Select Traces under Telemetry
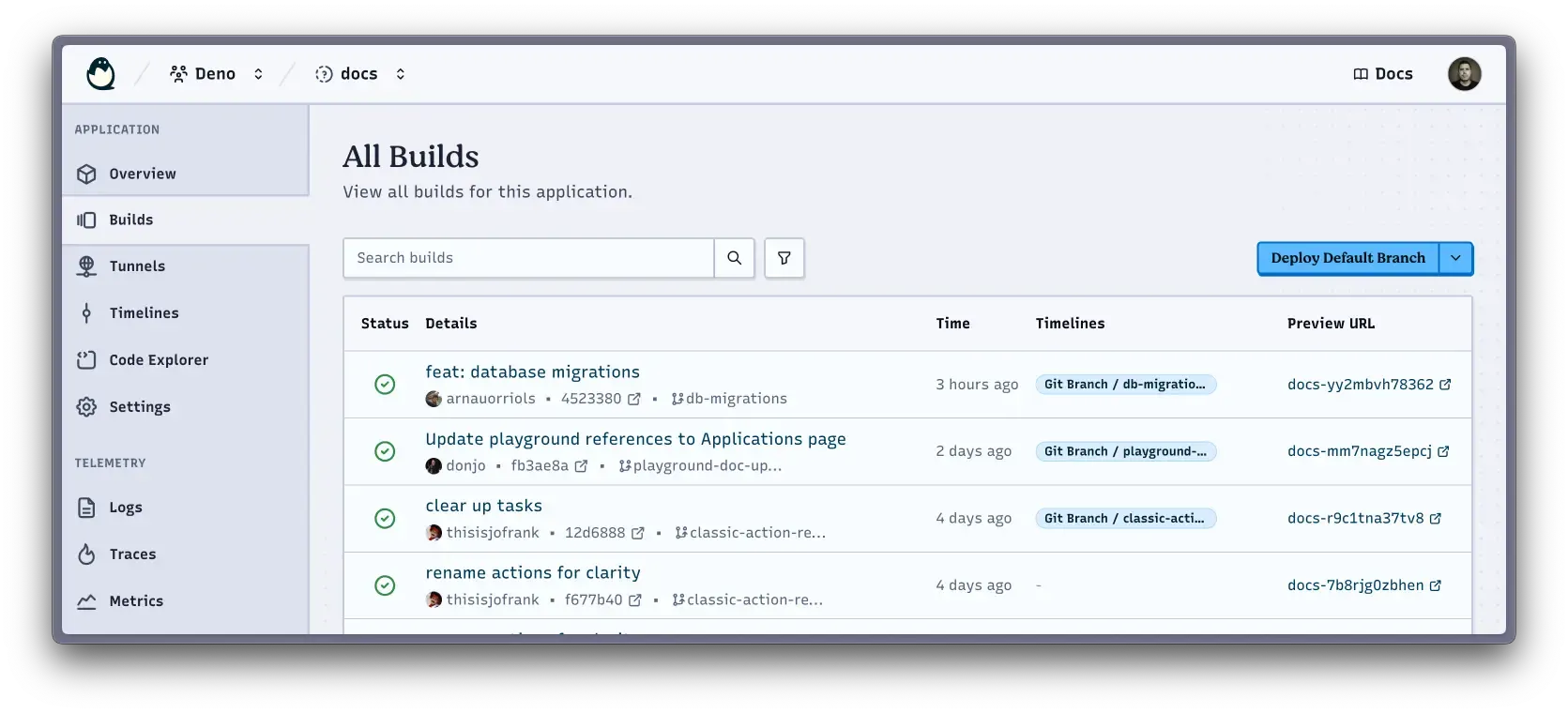Screen dimensions: 1568x713 (x=132, y=554)
